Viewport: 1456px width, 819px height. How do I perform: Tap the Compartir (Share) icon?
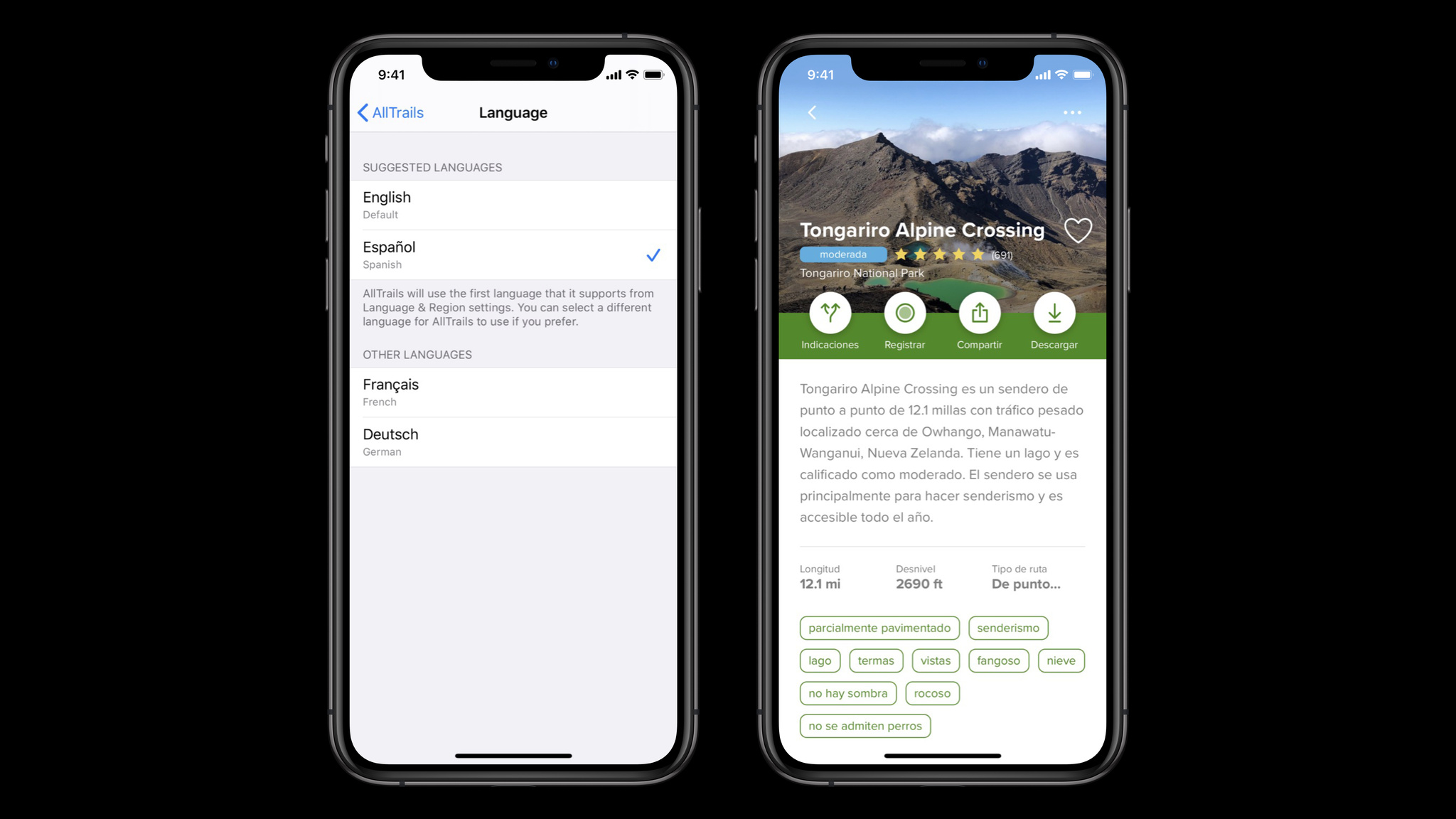pyautogui.click(x=979, y=313)
